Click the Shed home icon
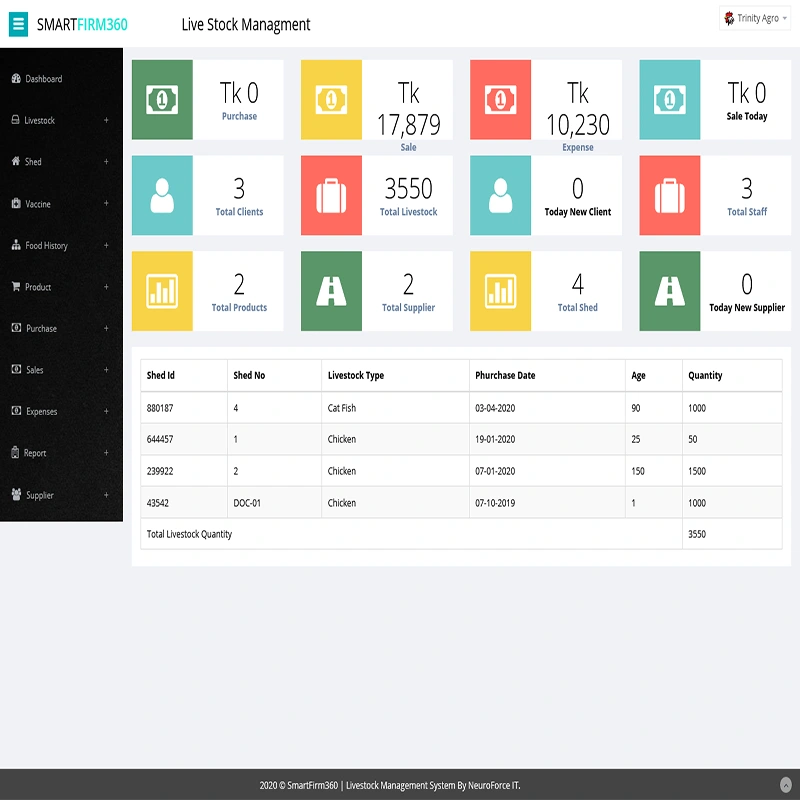This screenshot has width=800, height=800. click(x=14, y=161)
